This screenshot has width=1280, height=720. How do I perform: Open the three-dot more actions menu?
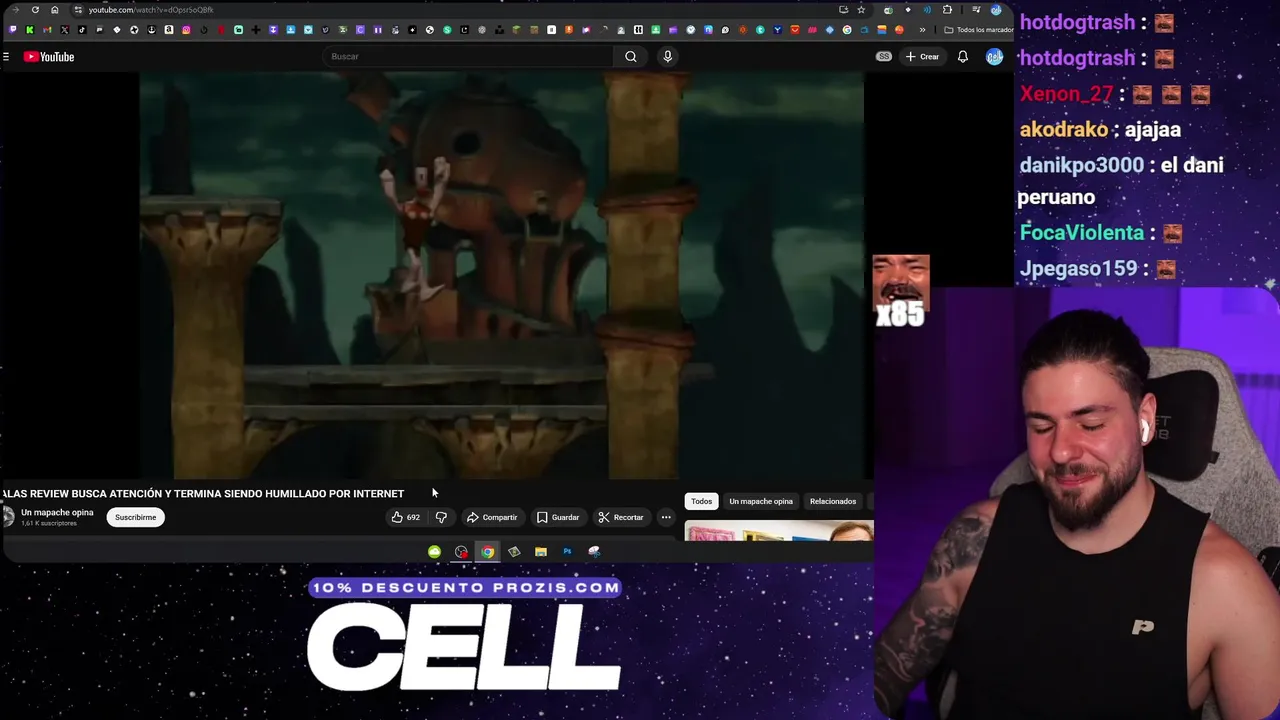[x=666, y=517]
